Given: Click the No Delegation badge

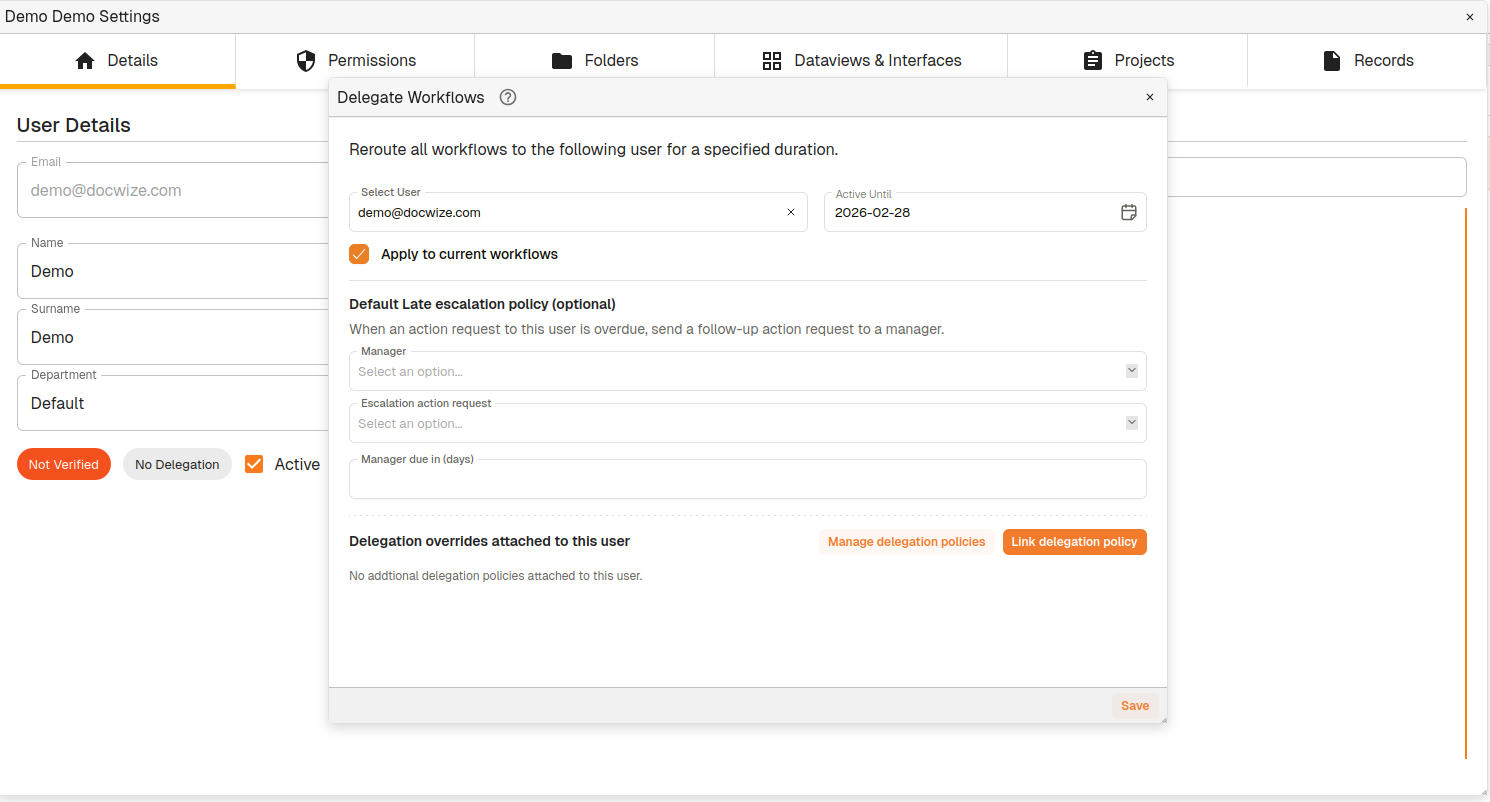Looking at the screenshot, I should click(177, 464).
